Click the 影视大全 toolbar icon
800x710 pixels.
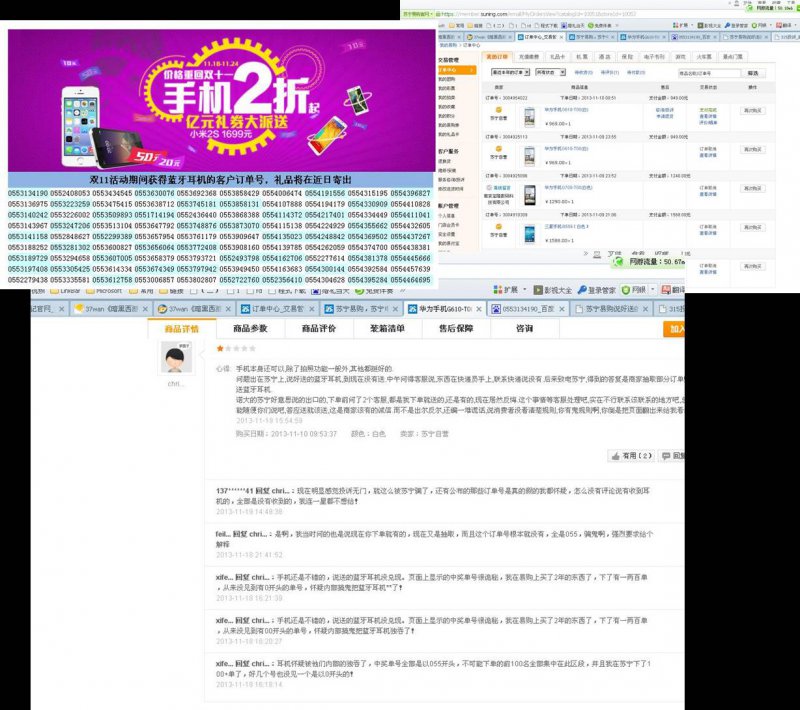pos(553,288)
